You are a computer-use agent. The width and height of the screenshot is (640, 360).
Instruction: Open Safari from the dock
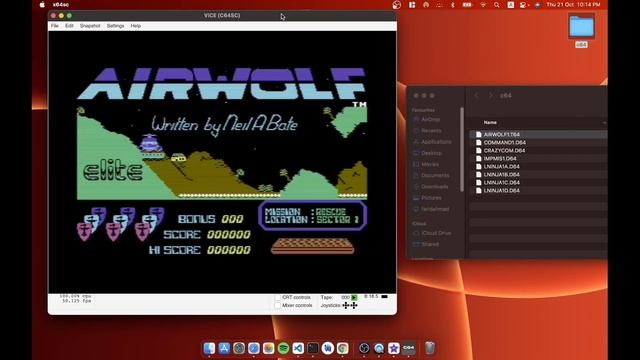tap(253, 348)
